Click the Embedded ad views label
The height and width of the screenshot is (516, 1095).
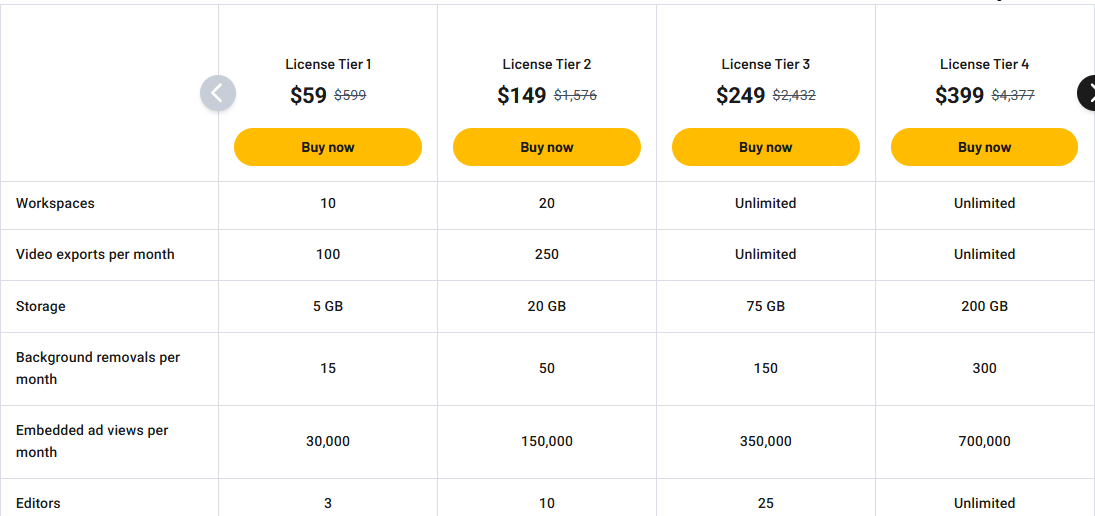[92, 441]
